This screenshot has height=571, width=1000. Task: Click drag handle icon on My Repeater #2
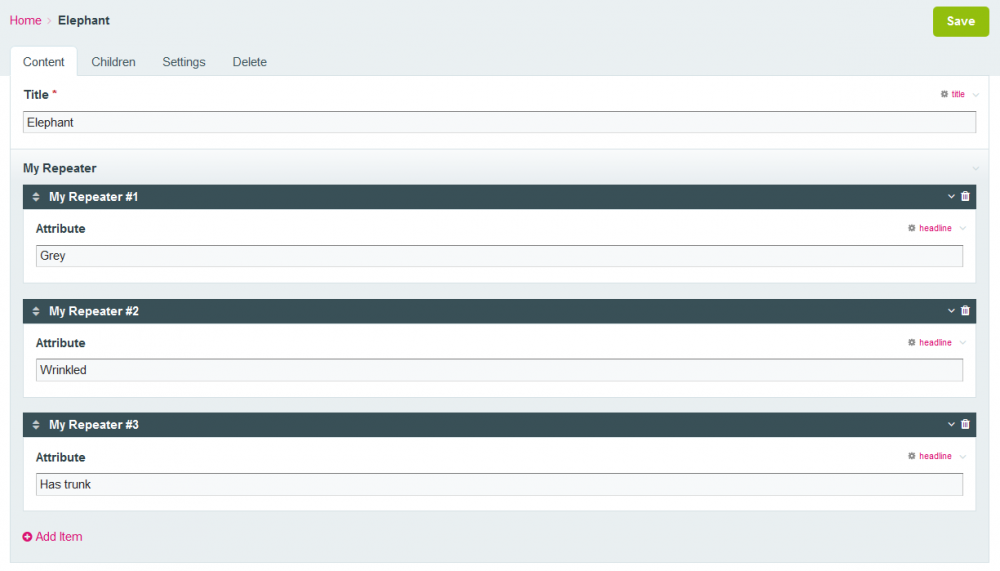click(x=36, y=311)
